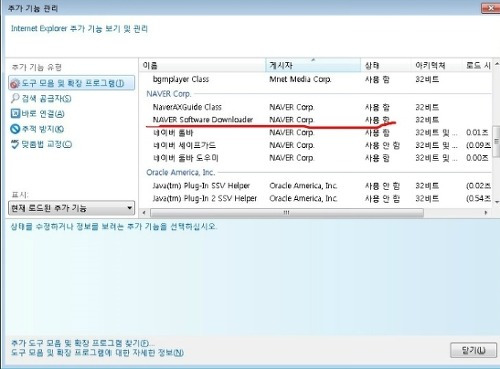The image size is (500, 369).
Task: Click the 아키텍처 column header
Action: [437, 65]
